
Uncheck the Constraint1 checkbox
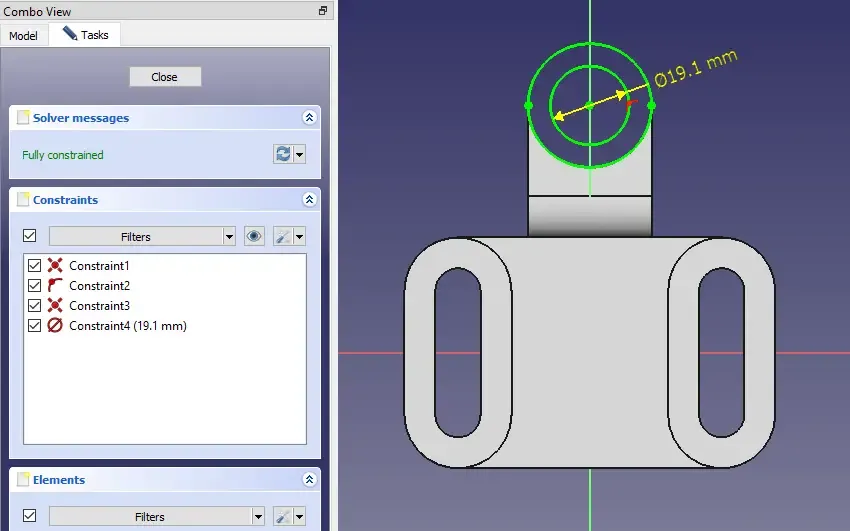34,266
